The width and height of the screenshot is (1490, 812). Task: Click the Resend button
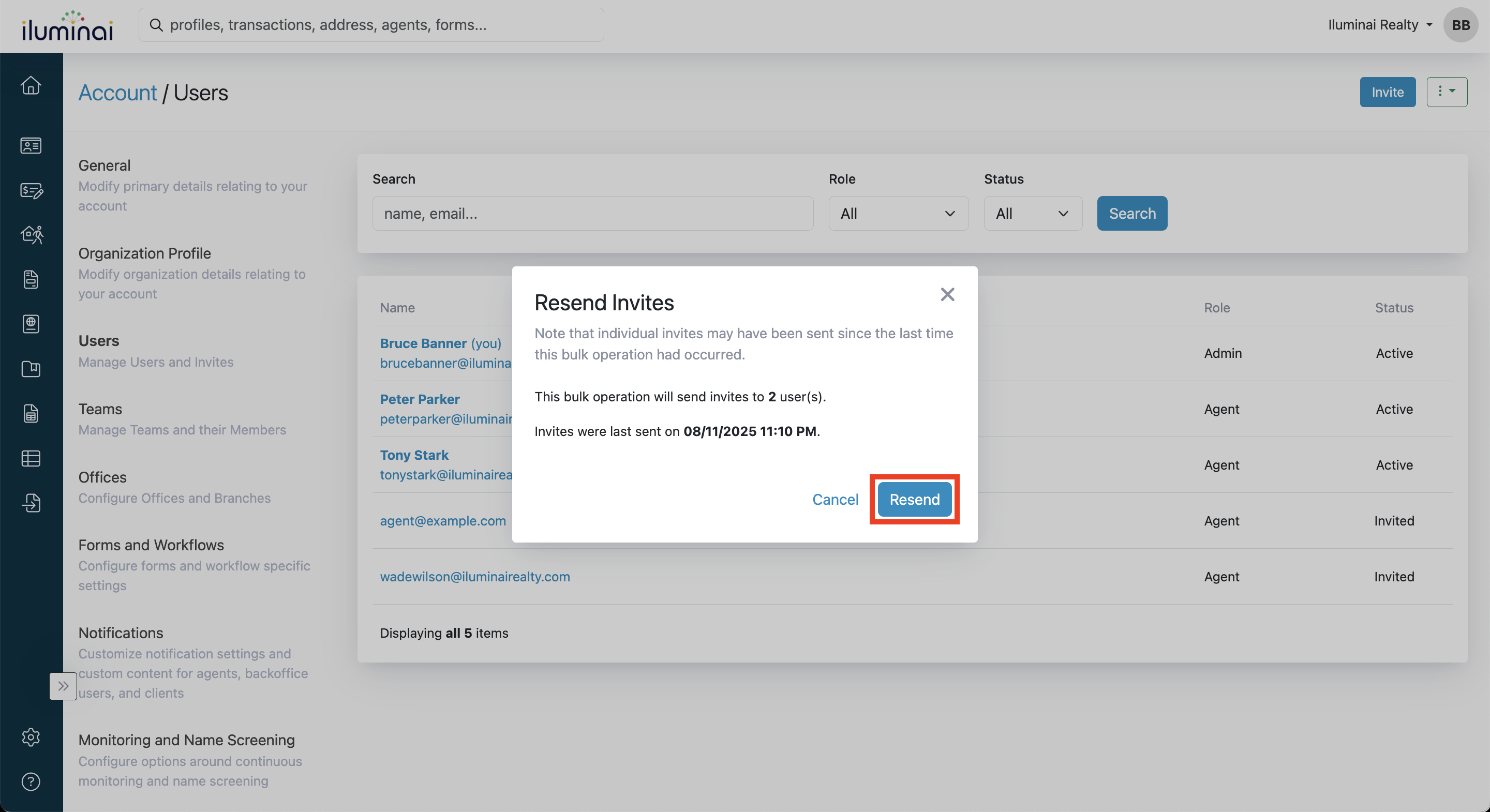tap(914, 499)
